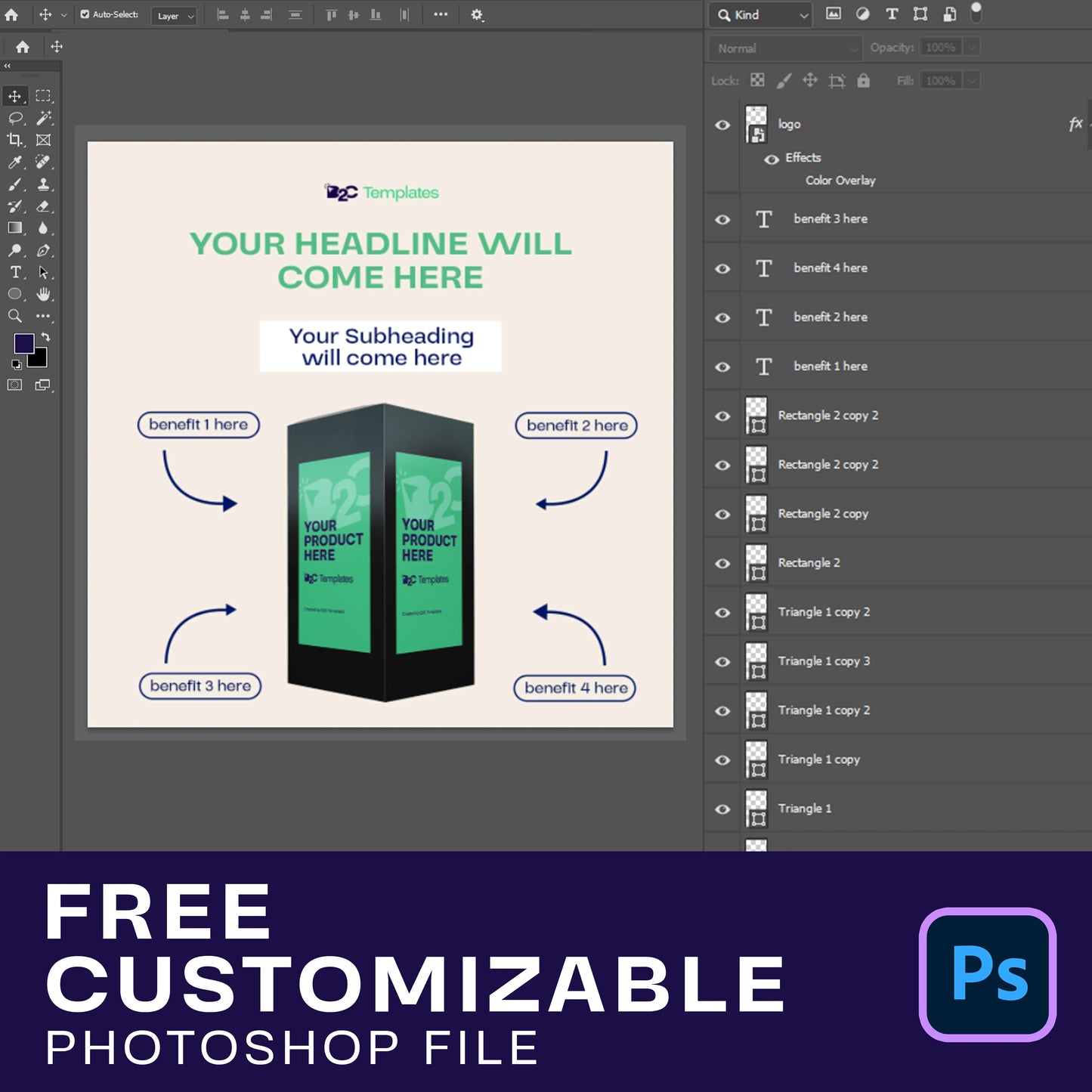The width and height of the screenshot is (1092, 1092).
Task: Pick the Crop tool
Action: click(x=14, y=140)
